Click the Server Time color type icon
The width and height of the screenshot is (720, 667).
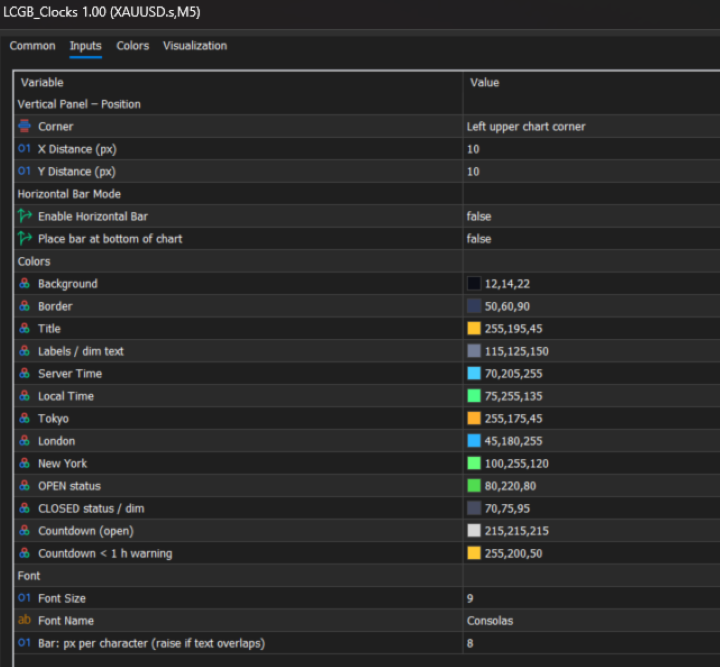click(x=24, y=373)
